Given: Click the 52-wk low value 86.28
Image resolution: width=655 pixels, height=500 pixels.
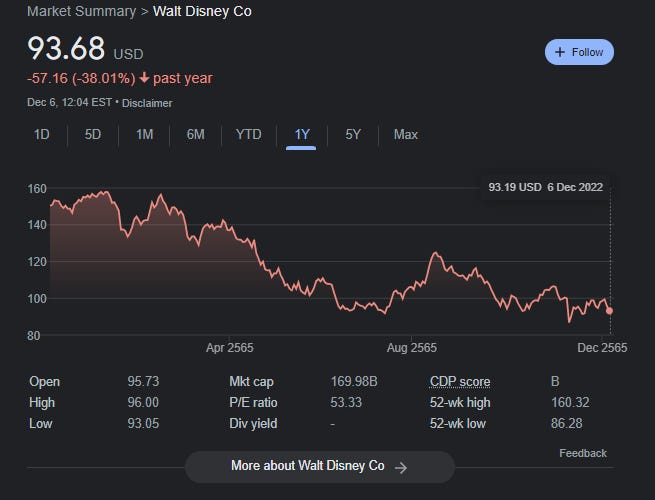Looking at the screenshot, I should 566,424.
